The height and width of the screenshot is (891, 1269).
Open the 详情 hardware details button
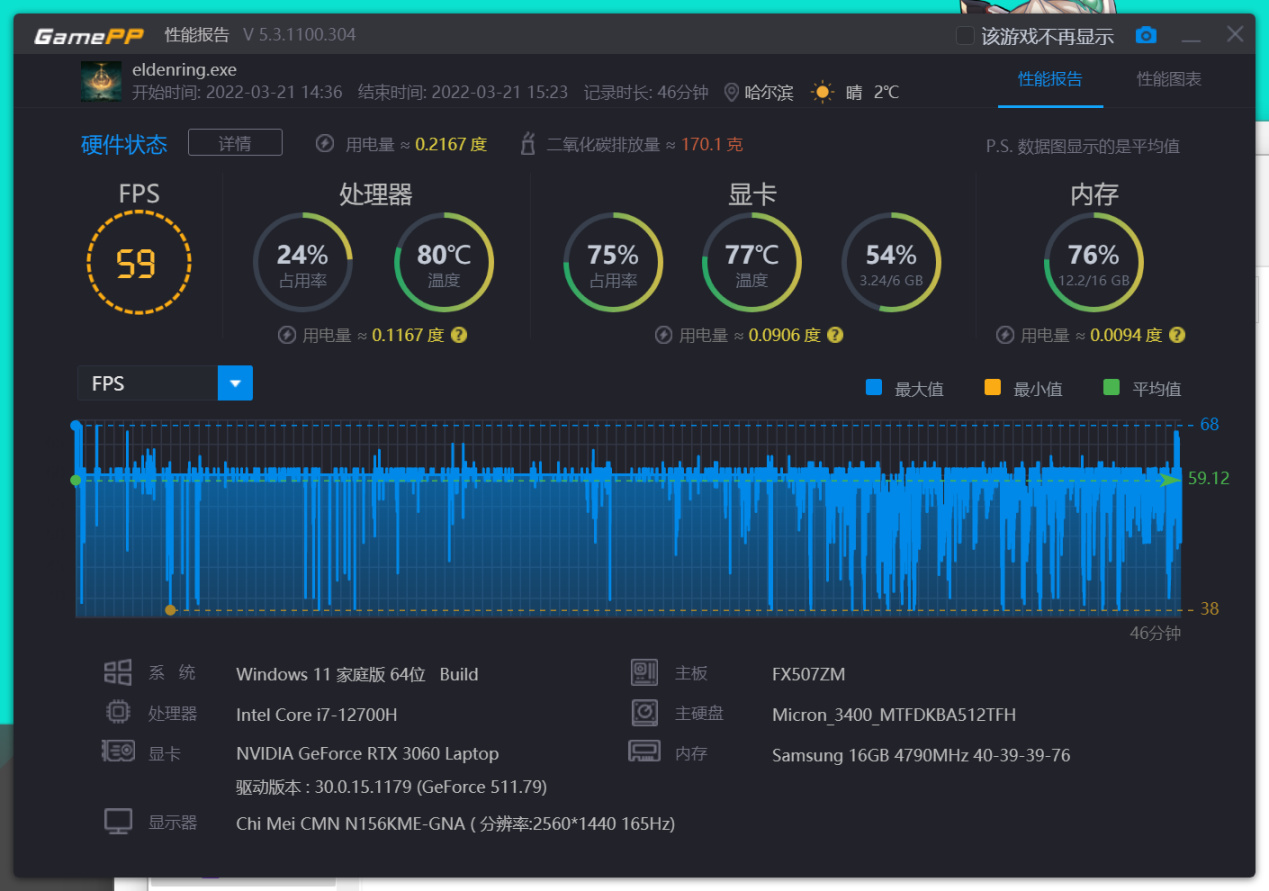(235, 144)
